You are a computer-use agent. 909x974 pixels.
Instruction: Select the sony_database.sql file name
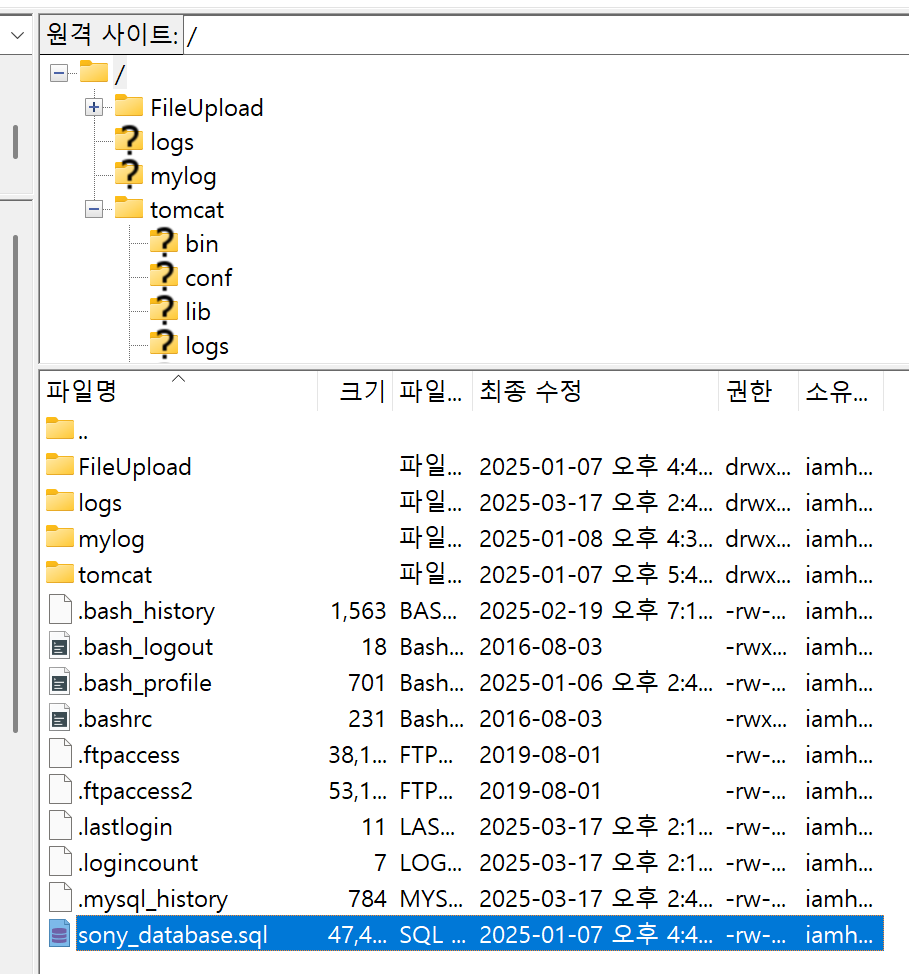click(173, 935)
